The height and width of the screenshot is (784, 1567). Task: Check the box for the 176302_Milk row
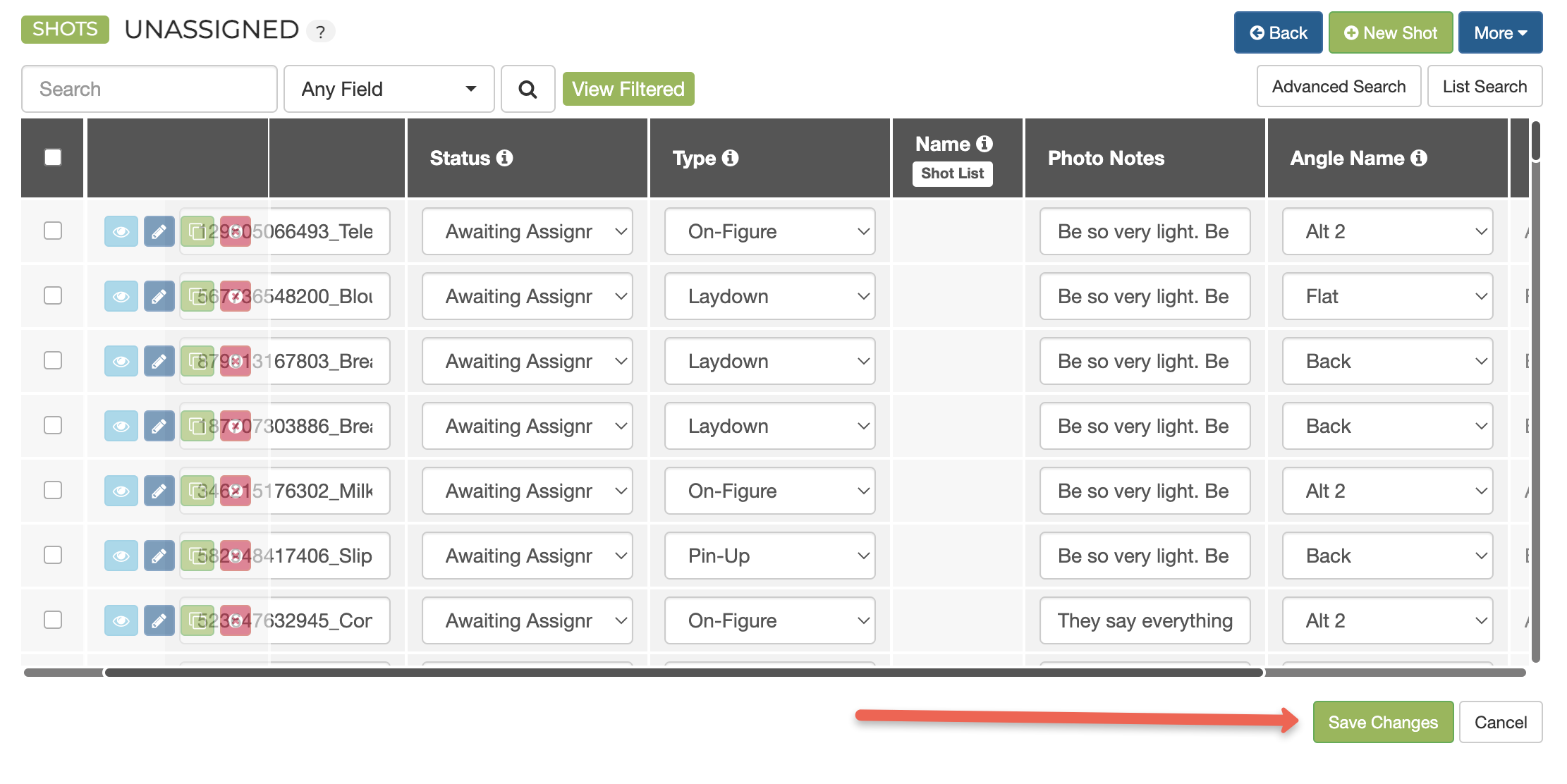coord(53,490)
